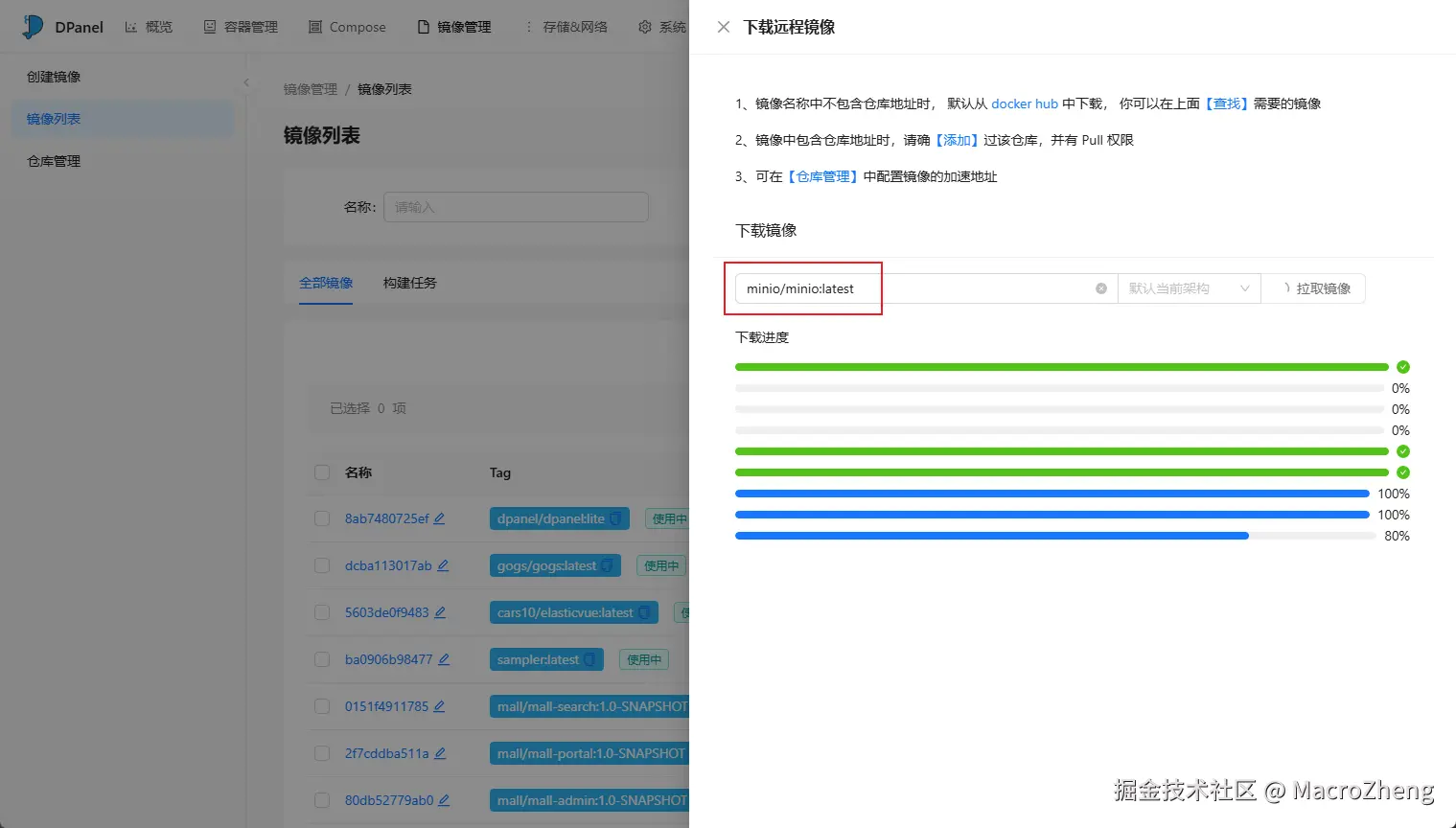Open the 默认当前架构 architecture dropdown
Image resolution: width=1456 pixels, height=828 pixels.
pos(1189,288)
